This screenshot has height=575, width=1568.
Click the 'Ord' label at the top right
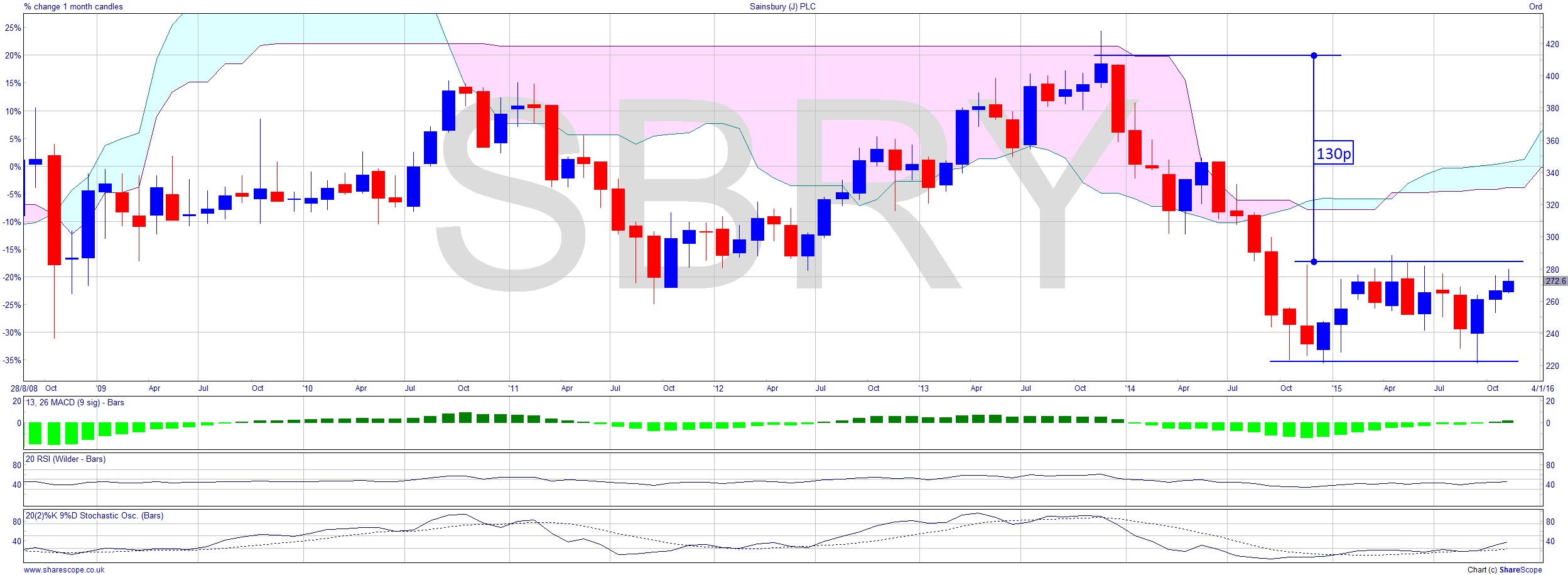(x=1535, y=6)
